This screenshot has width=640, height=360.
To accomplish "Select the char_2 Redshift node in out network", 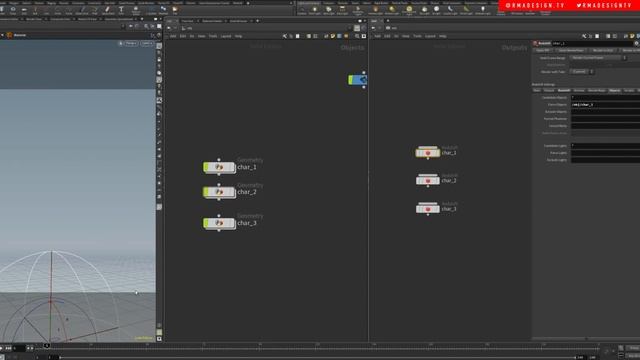I will coord(428,180).
